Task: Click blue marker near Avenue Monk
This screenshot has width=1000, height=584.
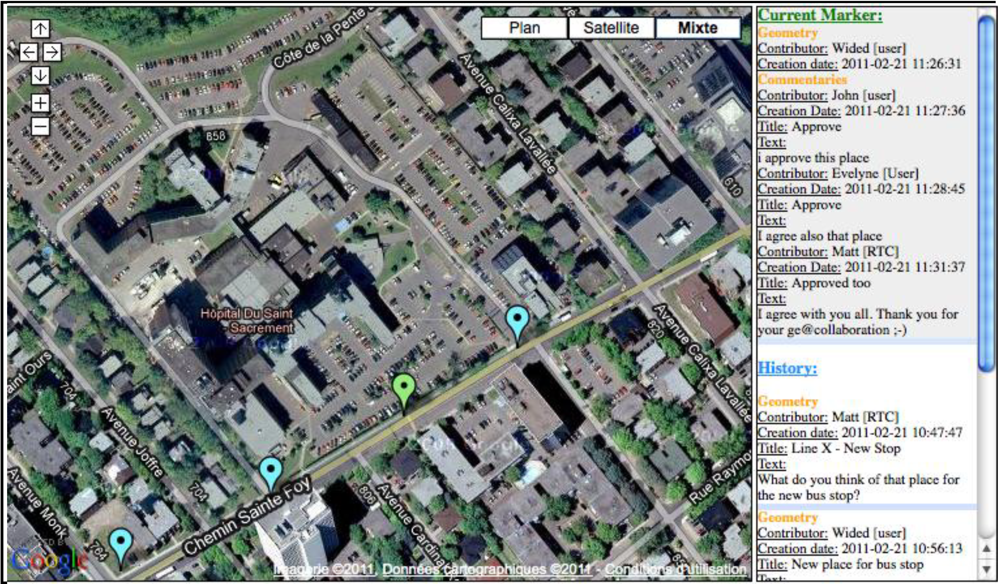Action: click(x=121, y=544)
